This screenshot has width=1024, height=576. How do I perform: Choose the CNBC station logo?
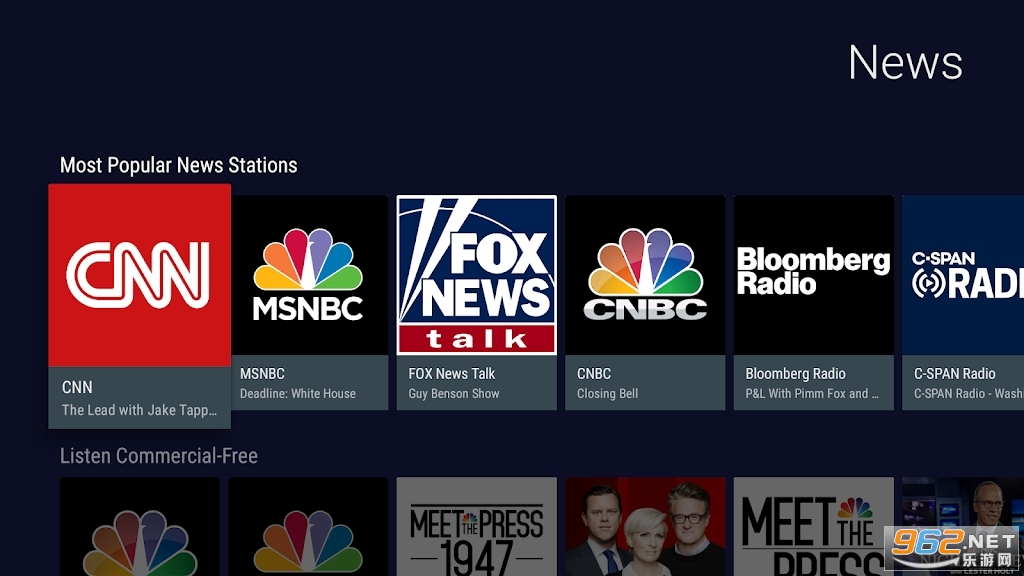click(x=645, y=275)
